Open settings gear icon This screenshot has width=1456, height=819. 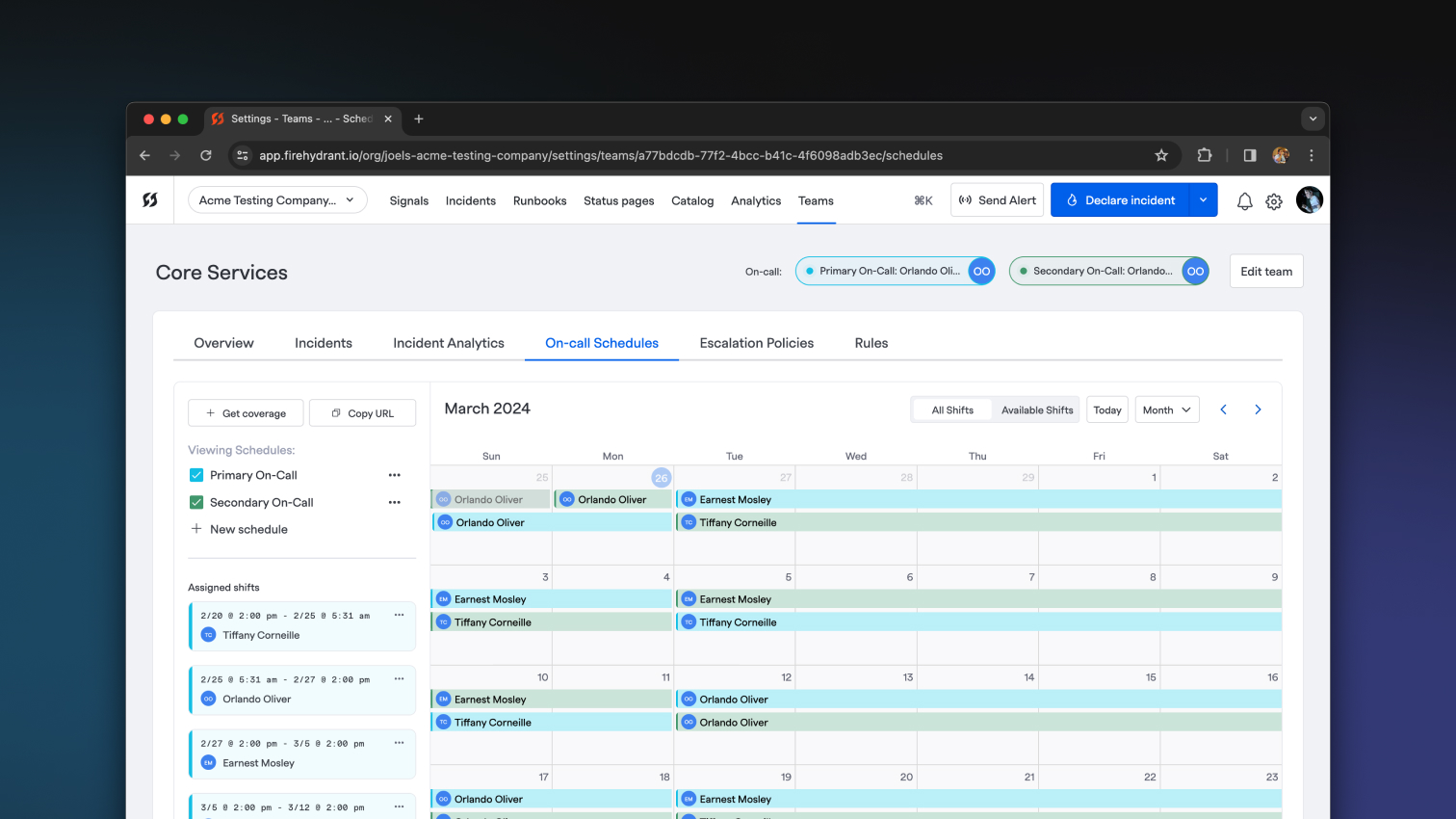1274,201
